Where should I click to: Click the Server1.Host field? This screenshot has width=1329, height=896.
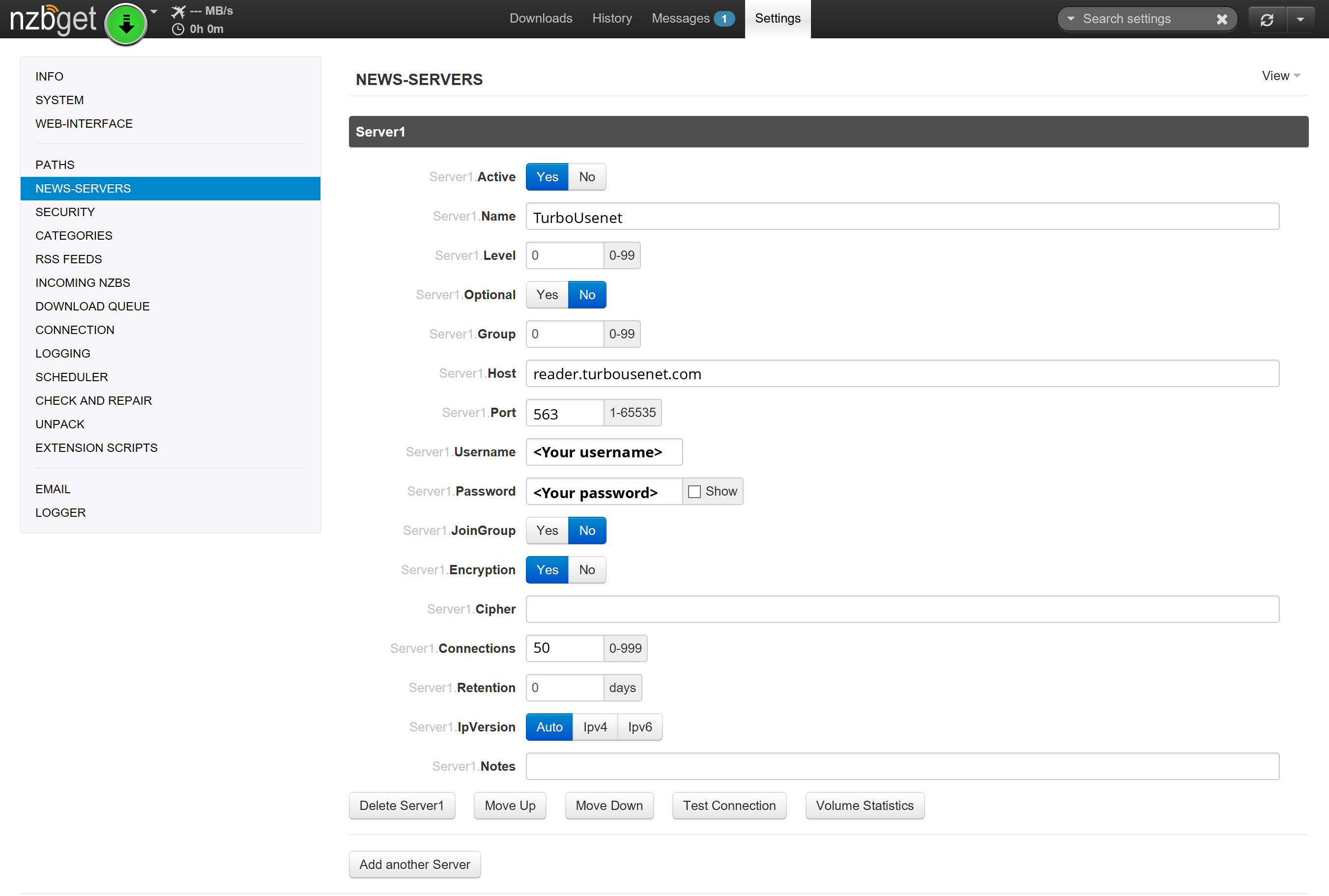(x=902, y=374)
